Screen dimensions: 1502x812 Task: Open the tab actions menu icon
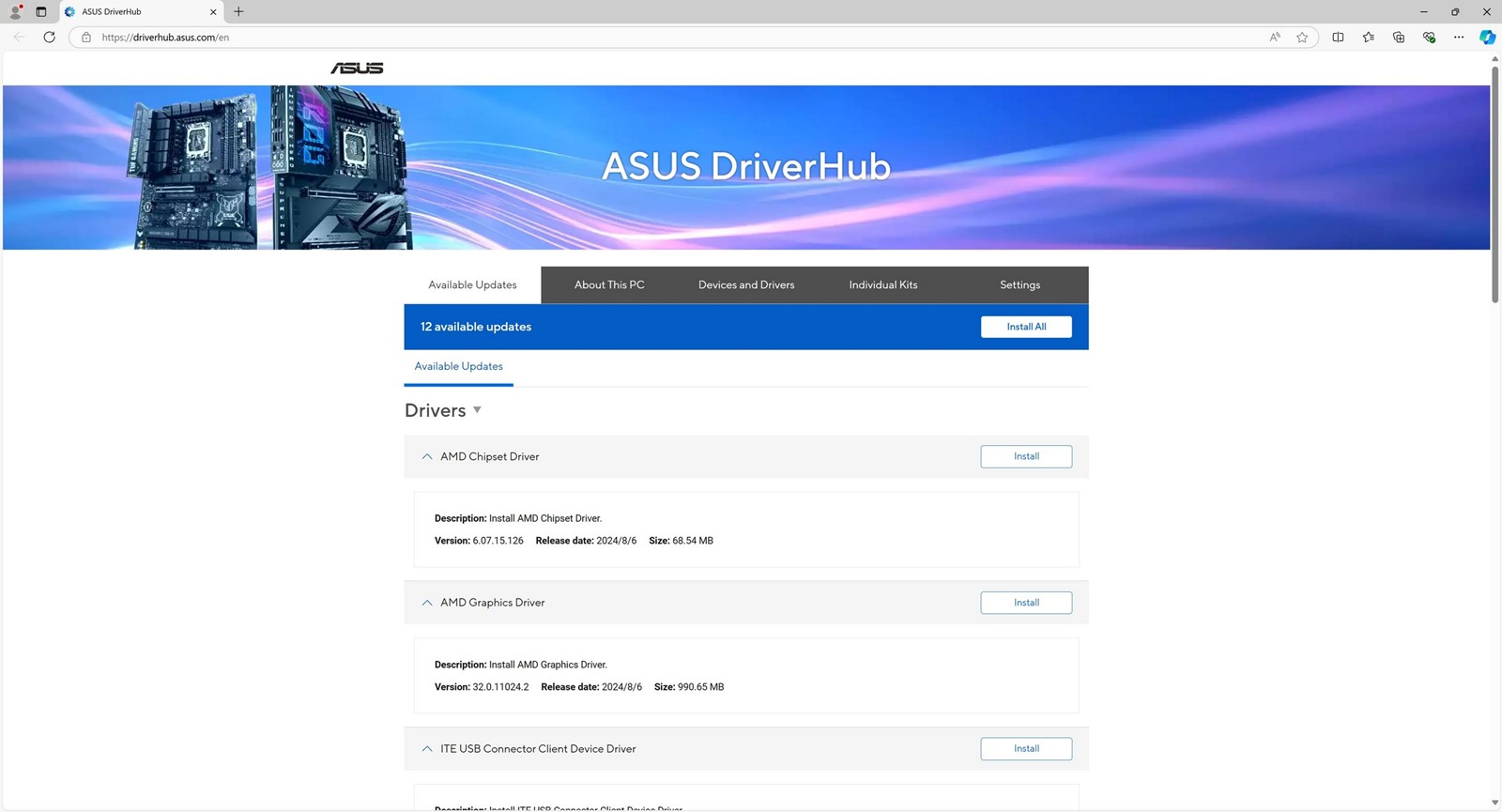click(41, 11)
